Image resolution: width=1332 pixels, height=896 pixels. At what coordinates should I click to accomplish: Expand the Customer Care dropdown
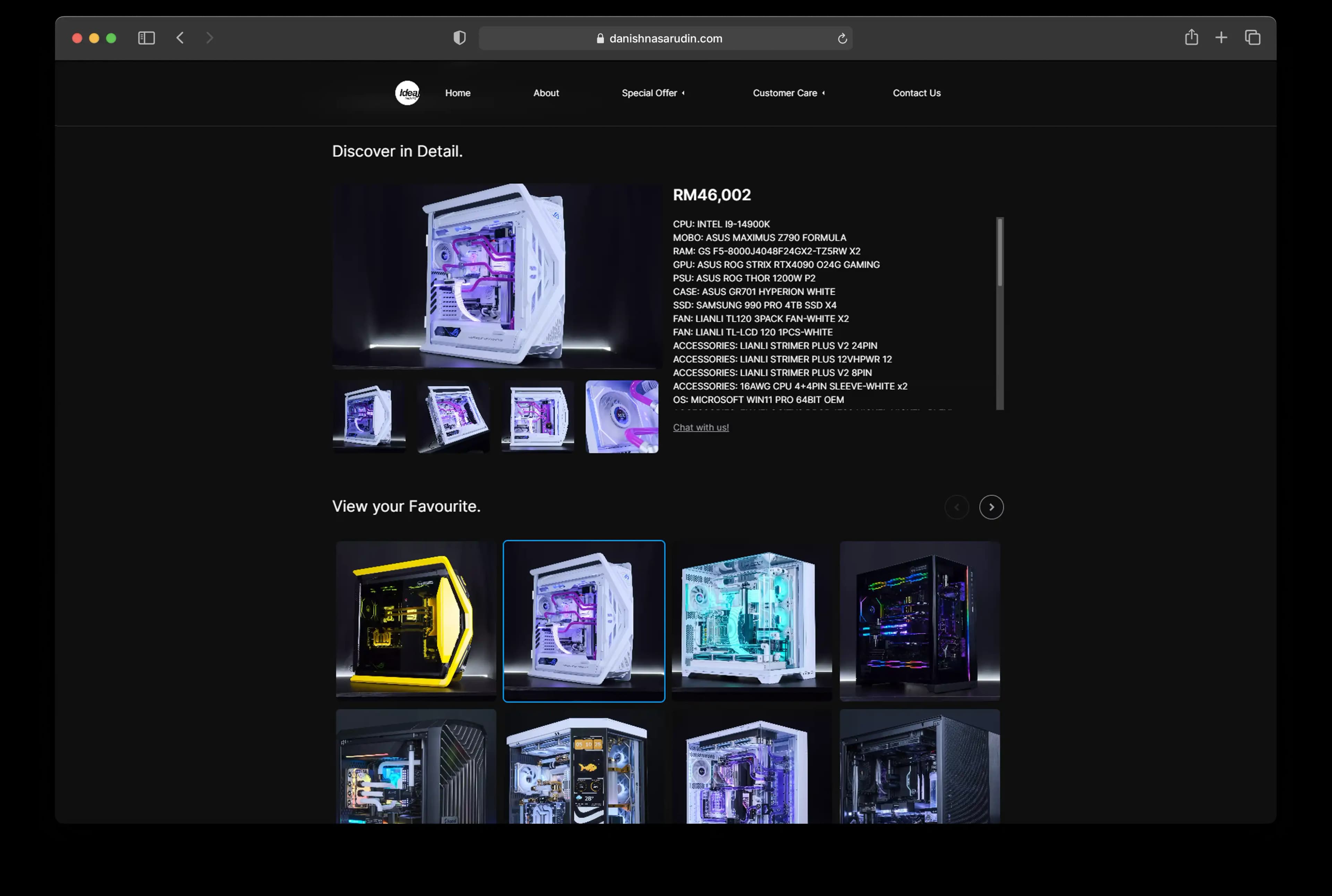788,93
